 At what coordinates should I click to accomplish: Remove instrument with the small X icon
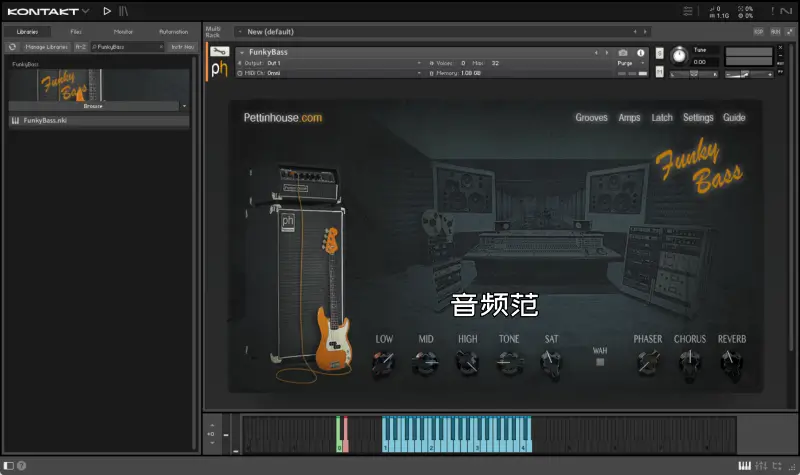[780, 48]
